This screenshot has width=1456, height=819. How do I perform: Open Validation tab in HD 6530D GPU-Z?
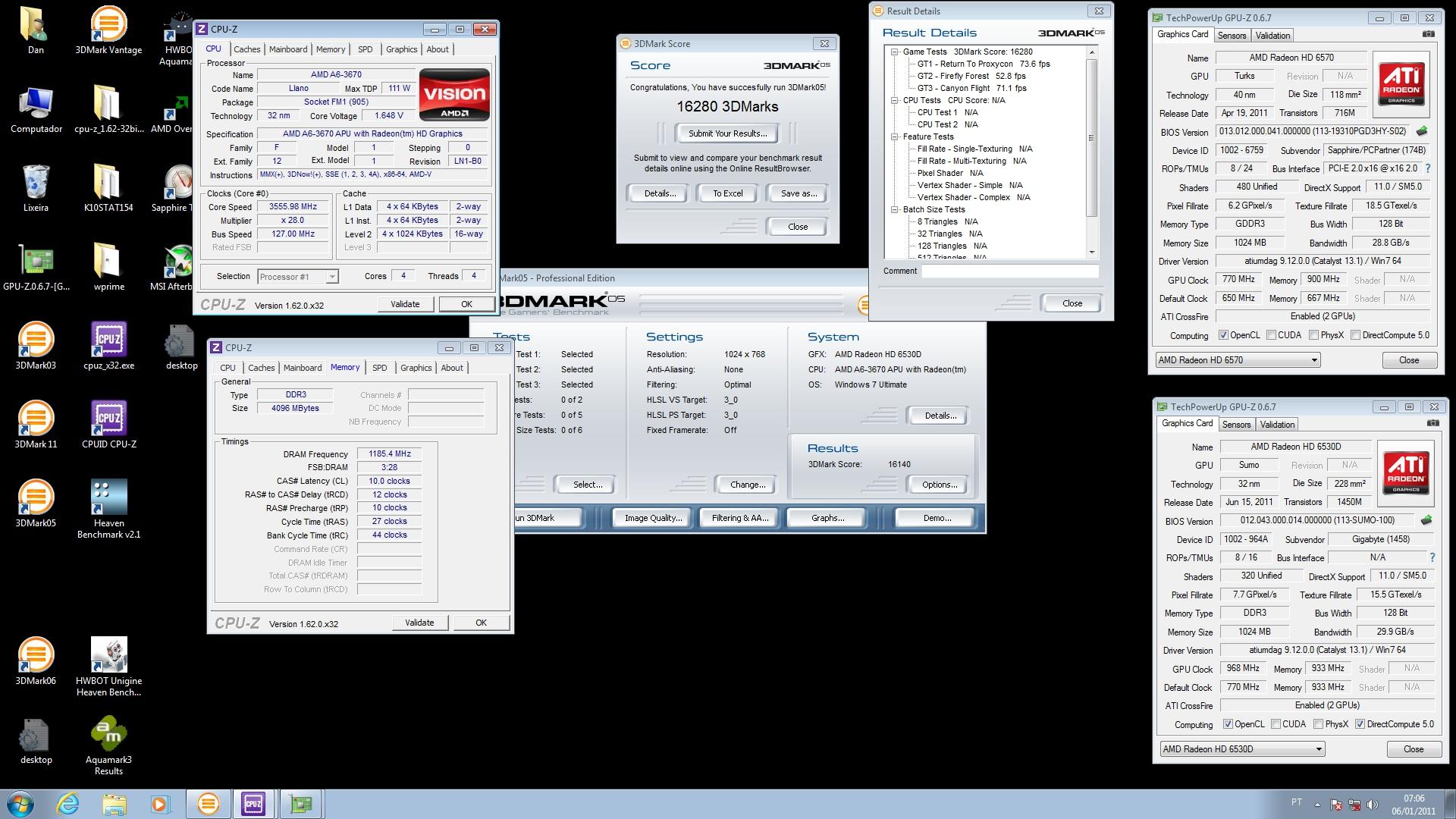click(1277, 425)
